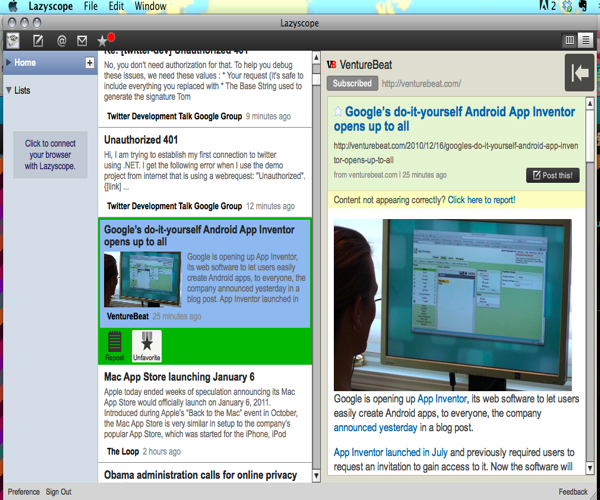Click Sign Out in the bottom bar
Viewport: 600px width, 500px height.
click(59, 492)
